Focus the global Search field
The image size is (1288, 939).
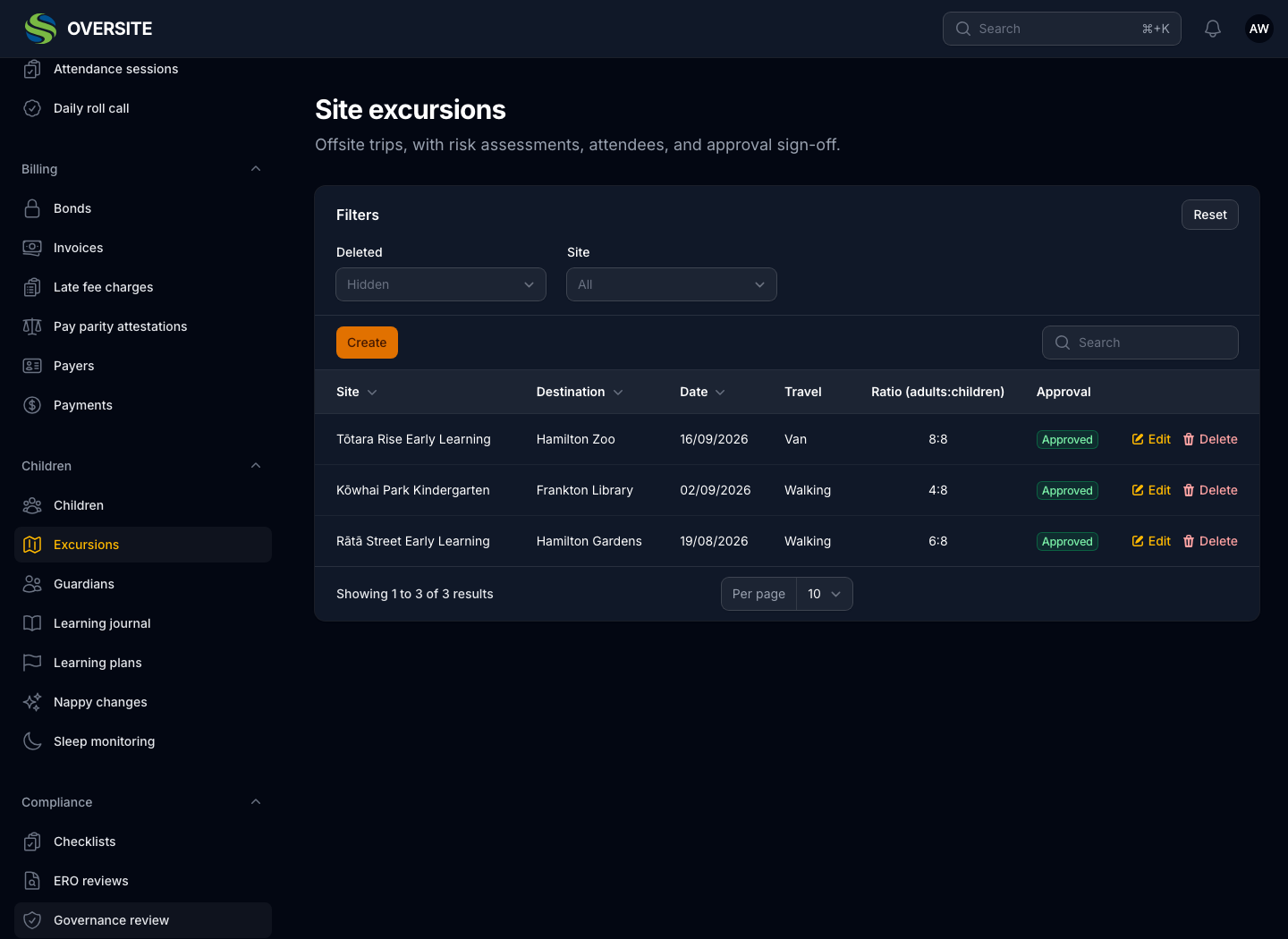coord(1062,29)
